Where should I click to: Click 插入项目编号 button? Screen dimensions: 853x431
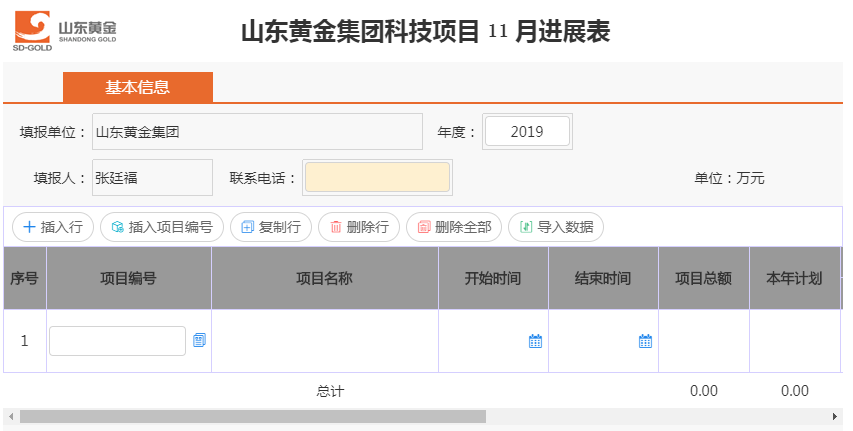[161, 227]
